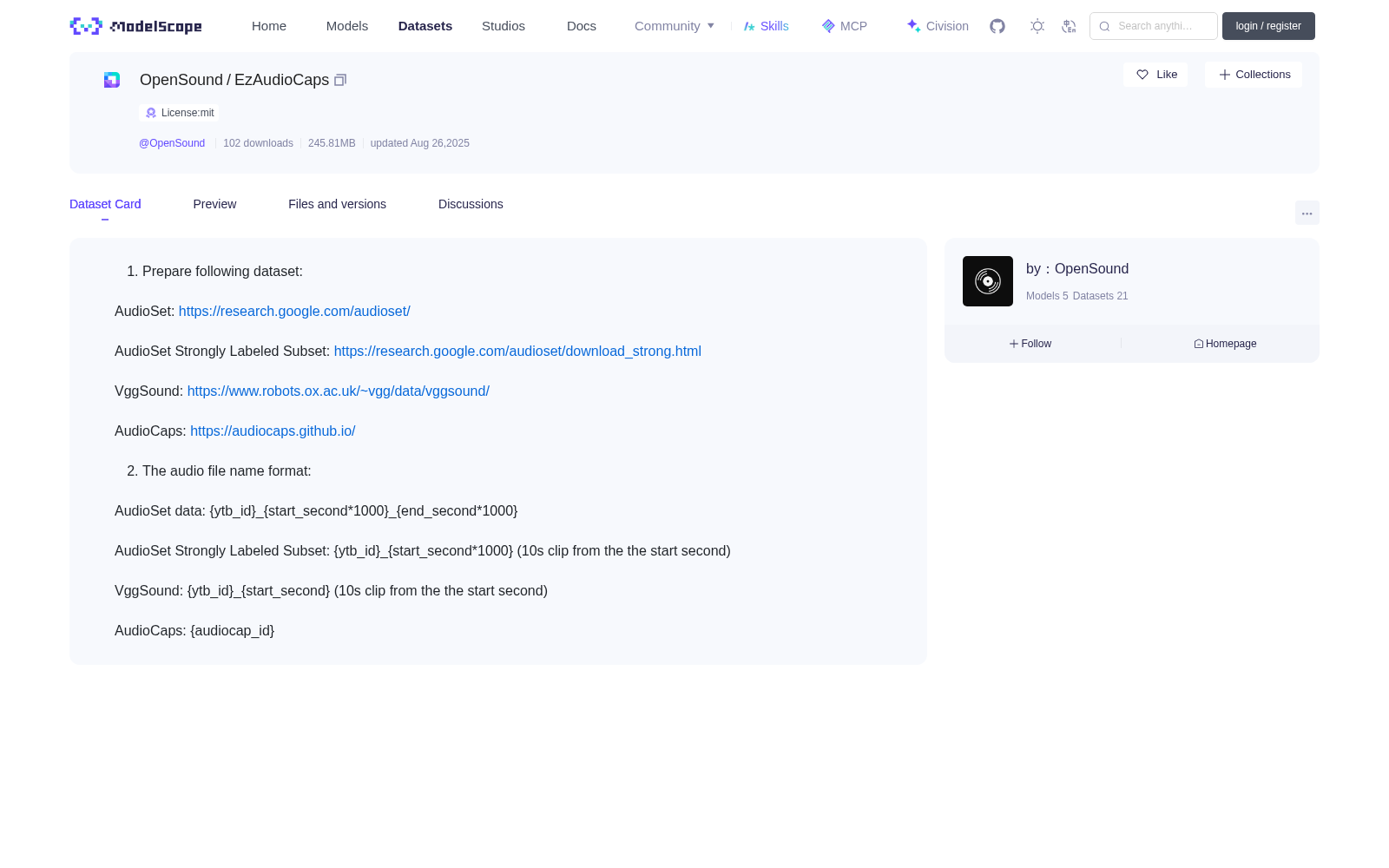Viewport: 1389px width, 868px height.
Task: Go to Models in navigation
Action: click(347, 26)
